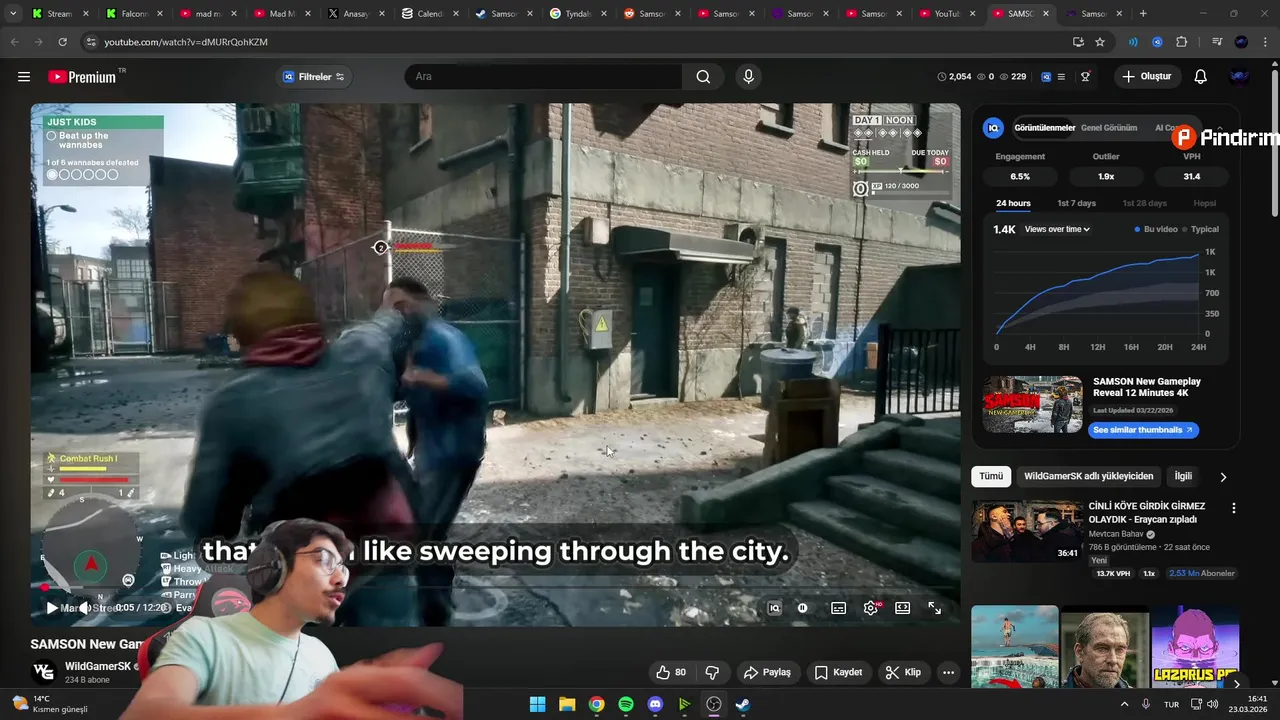Reload the page
The width and height of the screenshot is (1280, 720).
pyautogui.click(x=62, y=42)
